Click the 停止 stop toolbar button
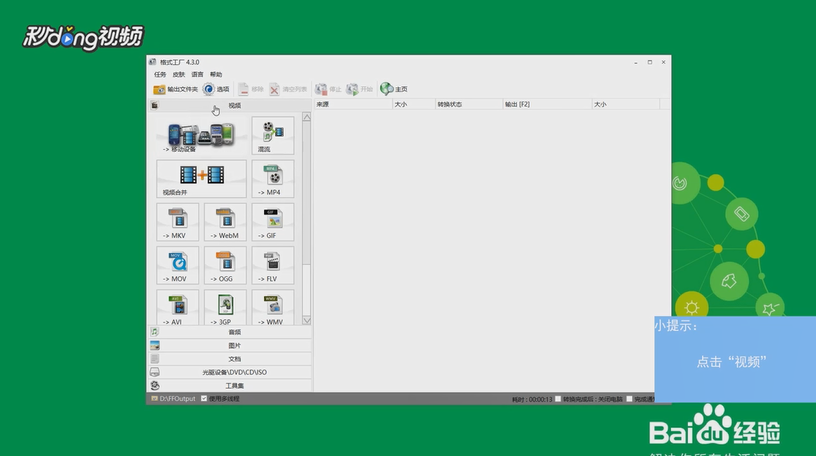 click(328, 89)
